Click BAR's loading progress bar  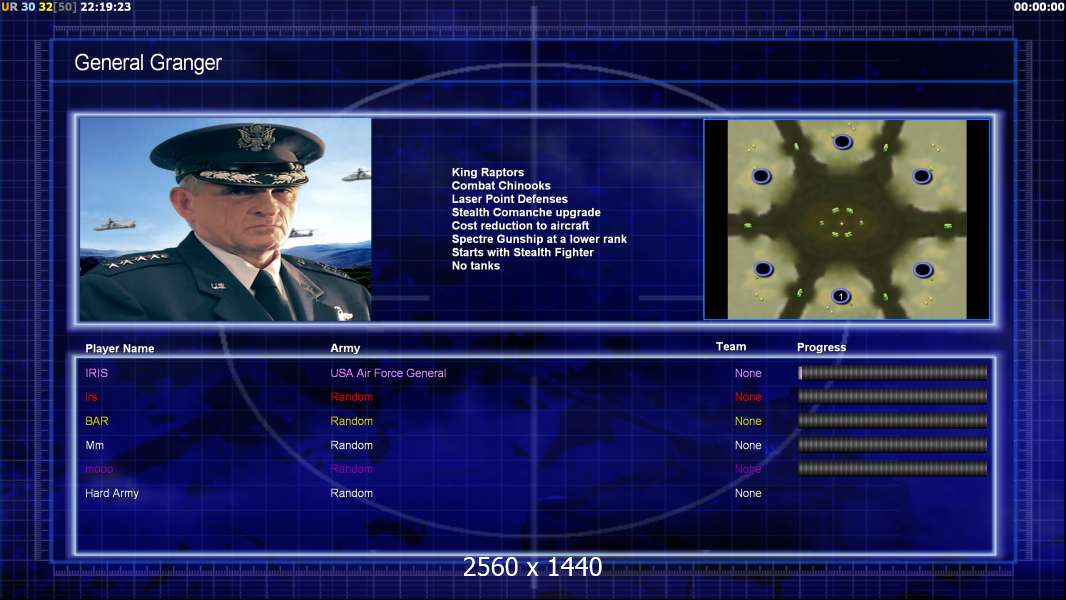click(x=893, y=421)
